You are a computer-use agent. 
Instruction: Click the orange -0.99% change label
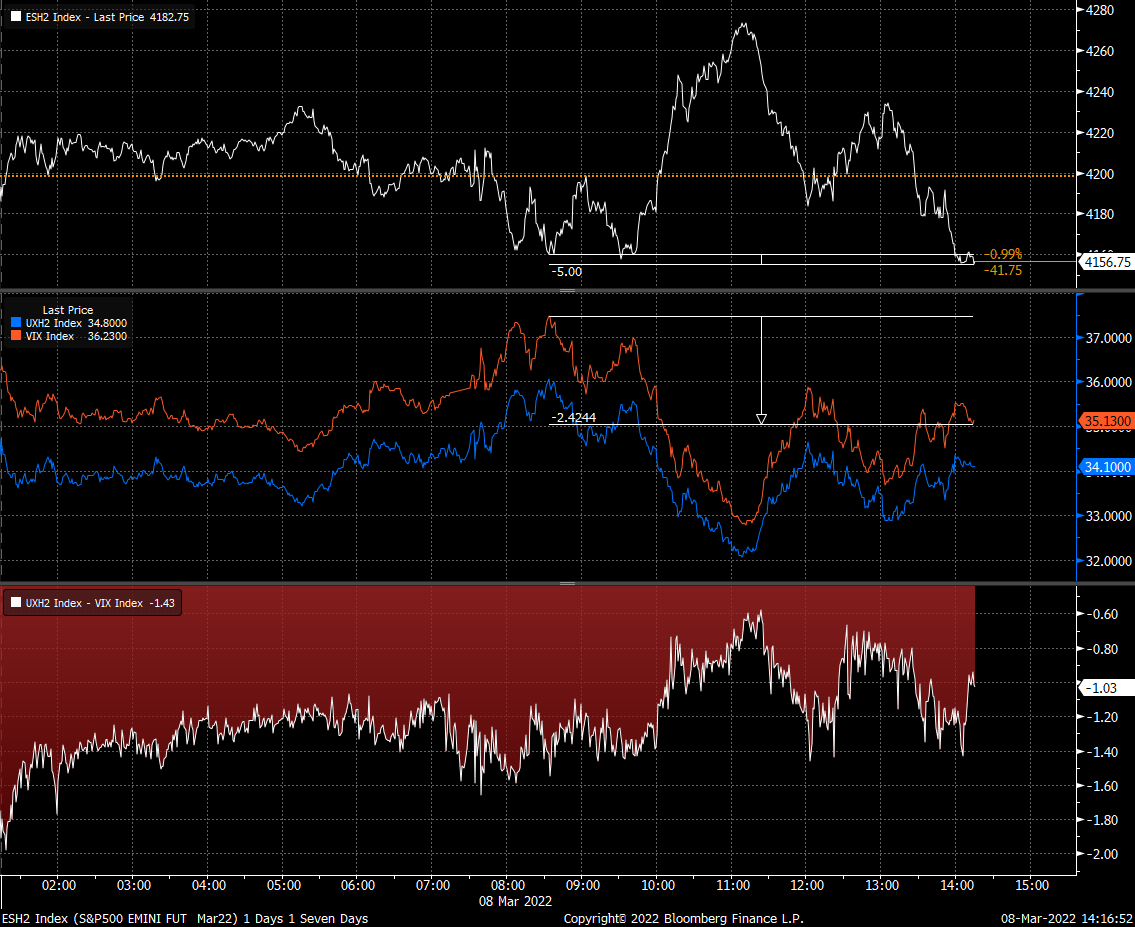point(1003,254)
